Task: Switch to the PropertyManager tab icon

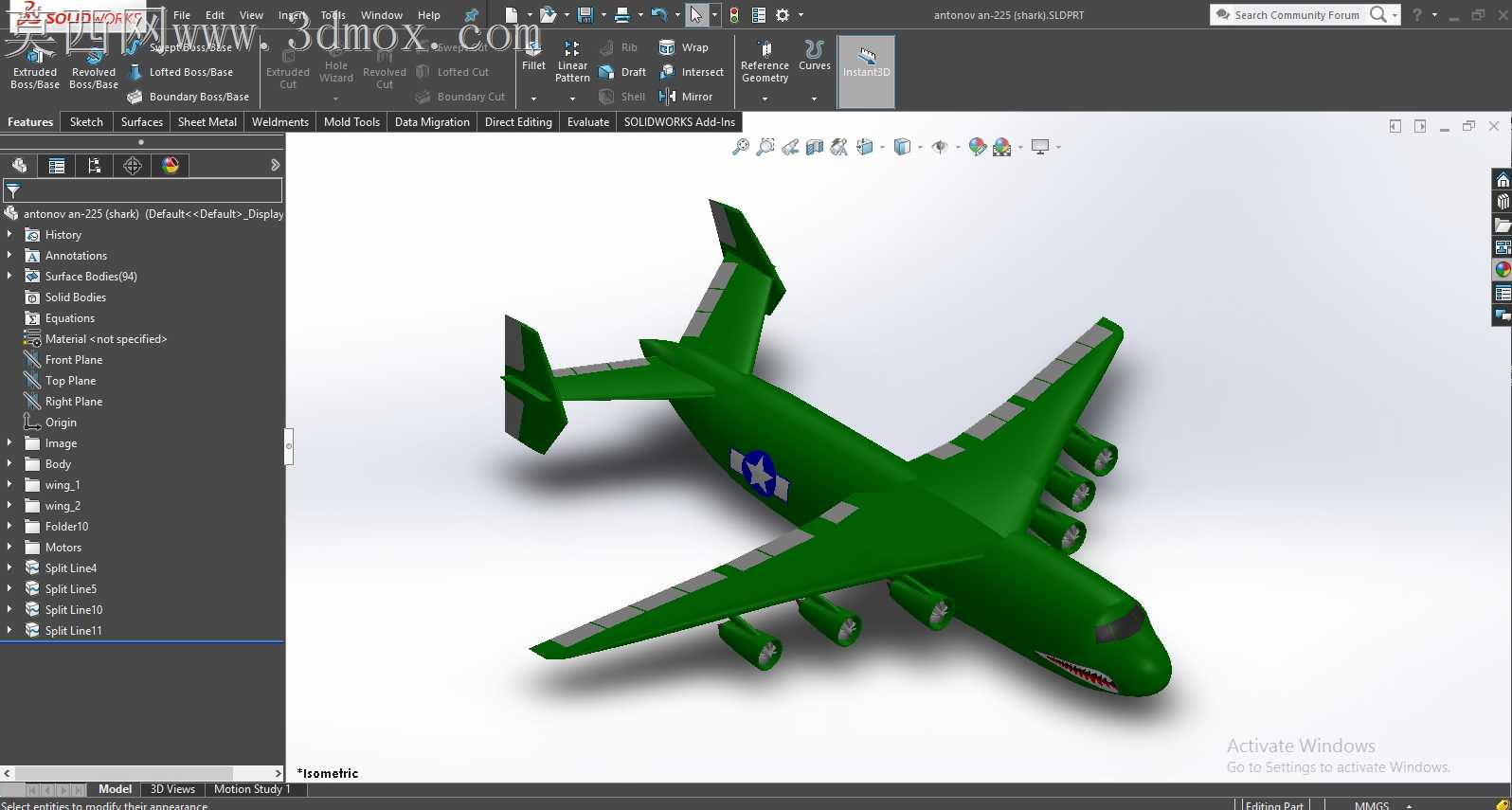Action: pos(57,166)
